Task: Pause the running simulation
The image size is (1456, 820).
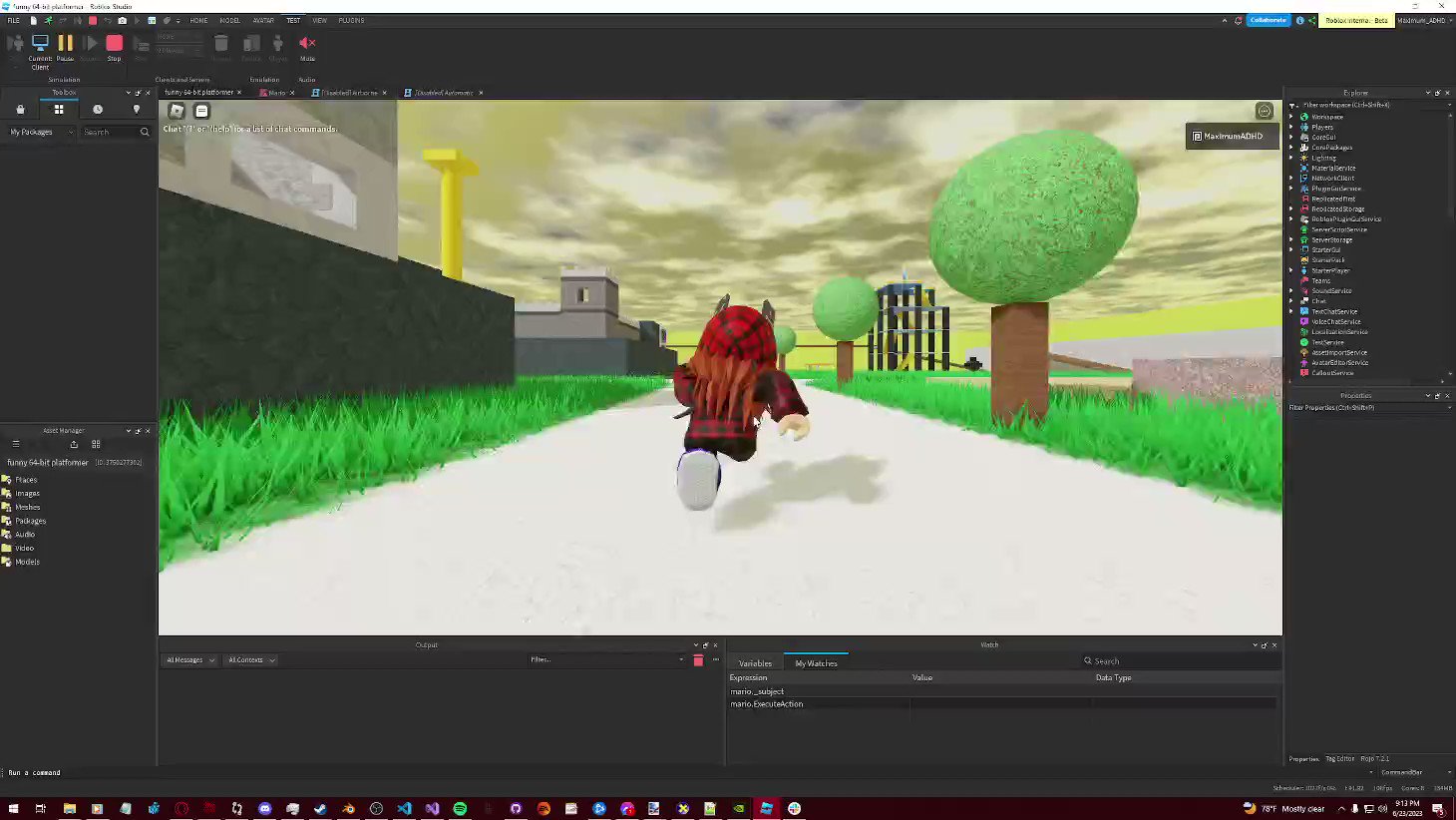Action: [x=65, y=46]
